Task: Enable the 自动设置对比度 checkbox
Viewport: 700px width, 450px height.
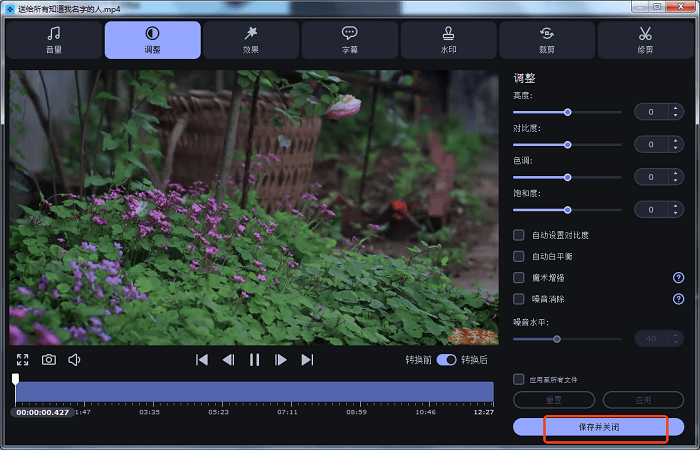Action: coord(518,235)
